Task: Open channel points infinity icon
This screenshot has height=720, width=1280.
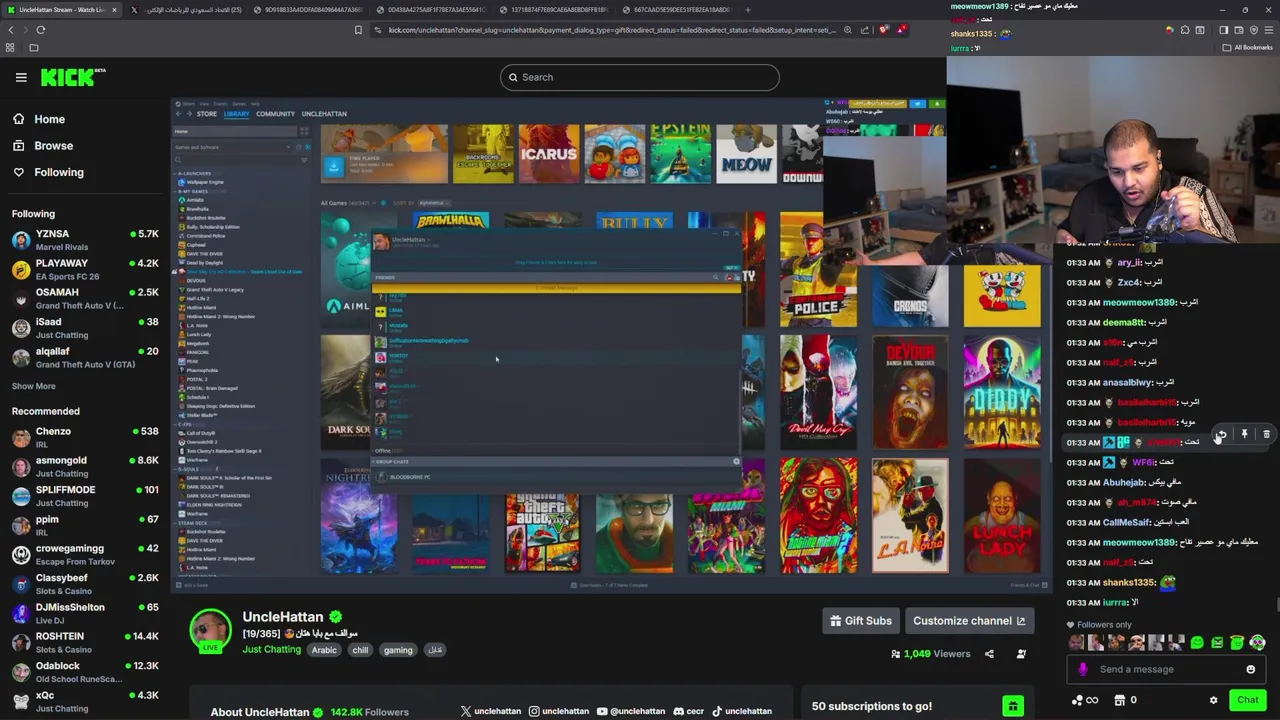Action: tap(1085, 700)
